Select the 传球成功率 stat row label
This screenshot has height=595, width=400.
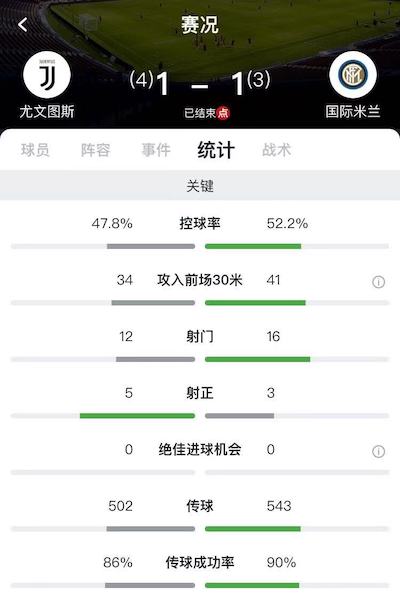coord(200,562)
